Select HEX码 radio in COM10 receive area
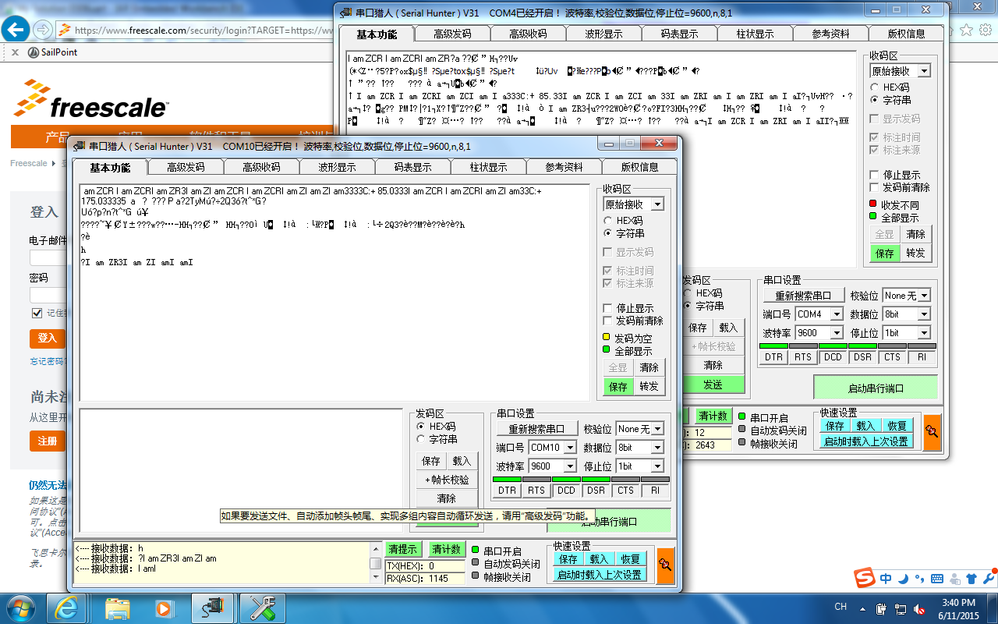 click(607, 220)
